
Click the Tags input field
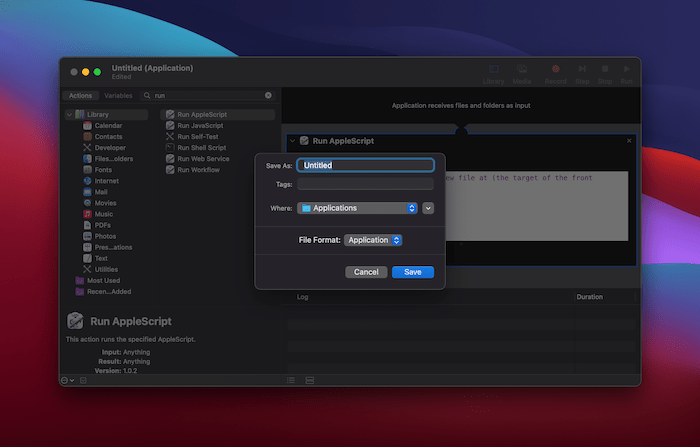(x=365, y=184)
